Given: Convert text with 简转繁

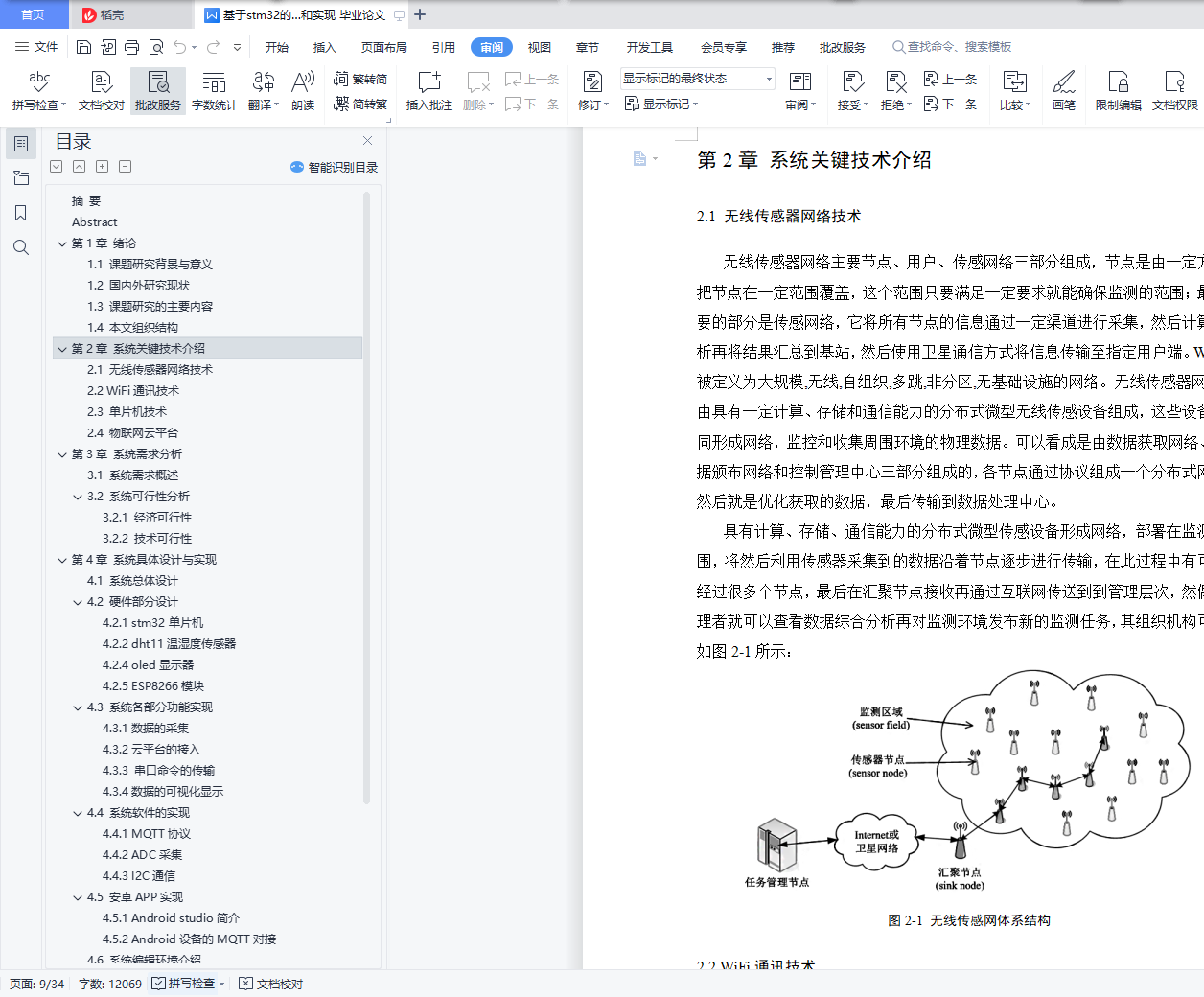Looking at the screenshot, I should click(x=360, y=104).
